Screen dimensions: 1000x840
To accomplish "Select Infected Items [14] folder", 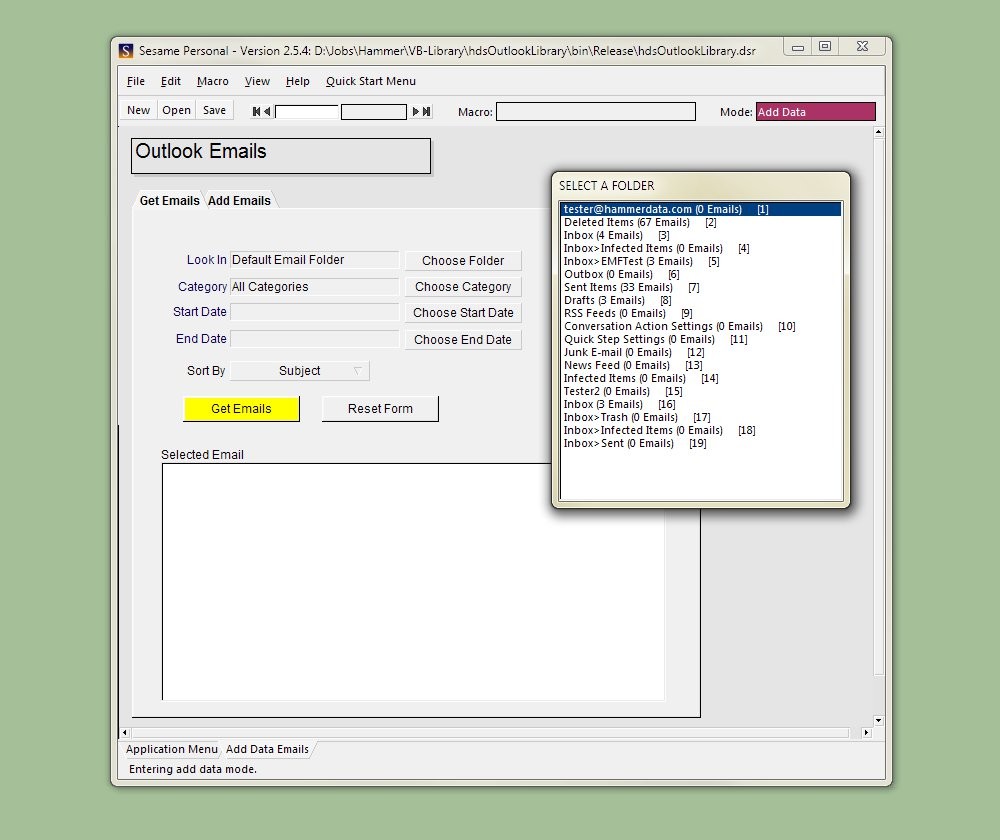I will point(700,378).
